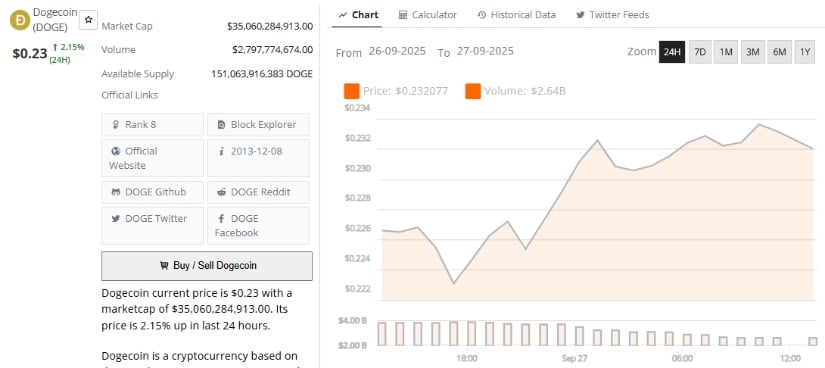825x368 pixels.
Task: Click the Dogecoin coin logo icon
Action: pos(20,19)
